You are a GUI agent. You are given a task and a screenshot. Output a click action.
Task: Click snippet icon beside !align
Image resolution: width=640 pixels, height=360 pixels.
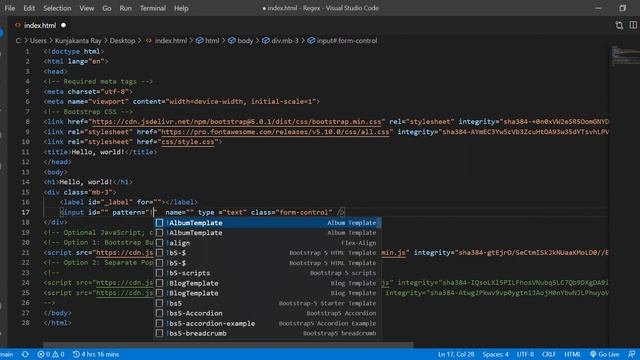(x=160, y=243)
